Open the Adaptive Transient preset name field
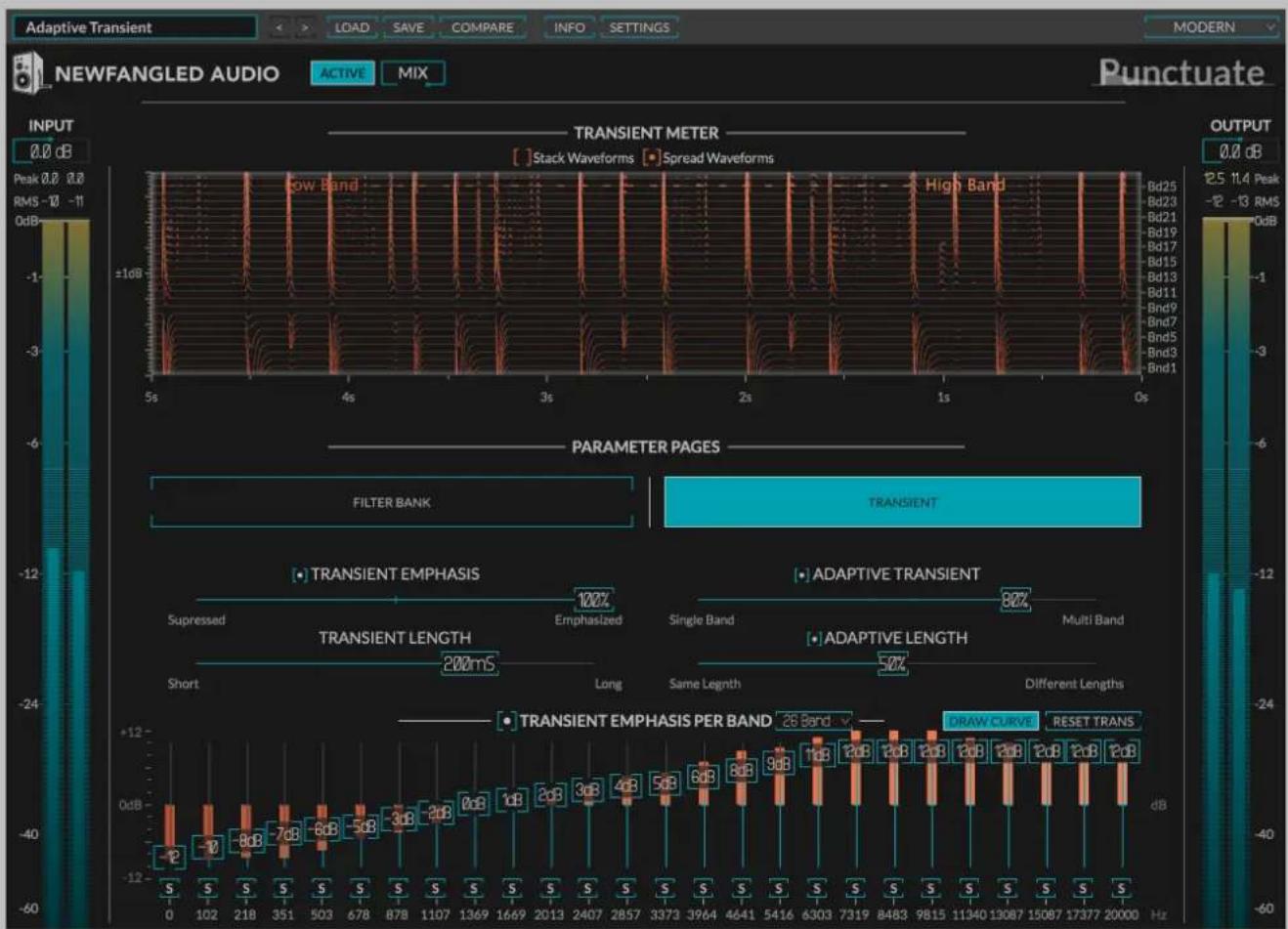Viewport: 1288px width, 929px height. tap(135, 27)
